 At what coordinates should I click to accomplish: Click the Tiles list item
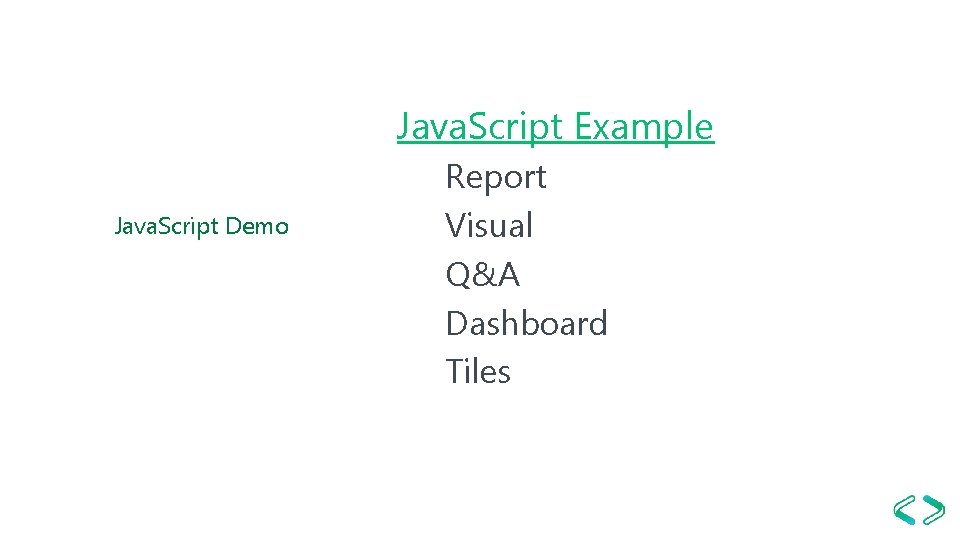tap(478, 372)
